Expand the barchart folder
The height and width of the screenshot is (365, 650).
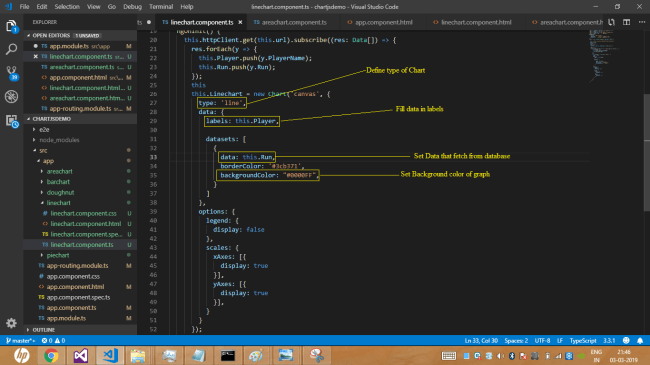80,182
